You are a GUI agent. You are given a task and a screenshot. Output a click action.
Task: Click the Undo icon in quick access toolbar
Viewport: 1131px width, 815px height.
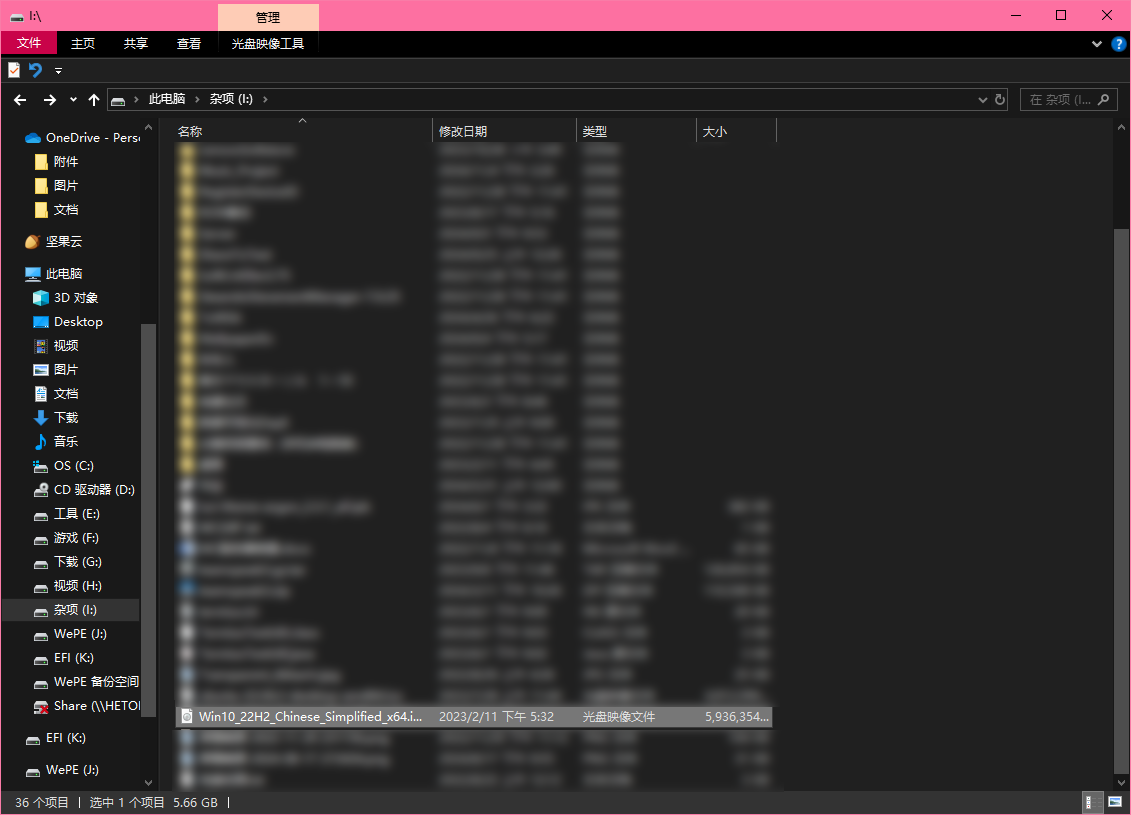[x=35, y=70]
